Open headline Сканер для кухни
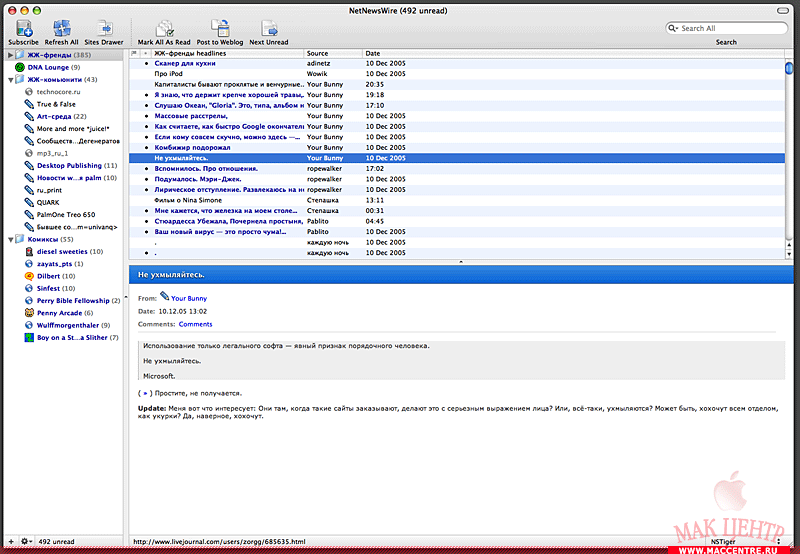Screen dimensions: 800x554 tap(185, 63)
